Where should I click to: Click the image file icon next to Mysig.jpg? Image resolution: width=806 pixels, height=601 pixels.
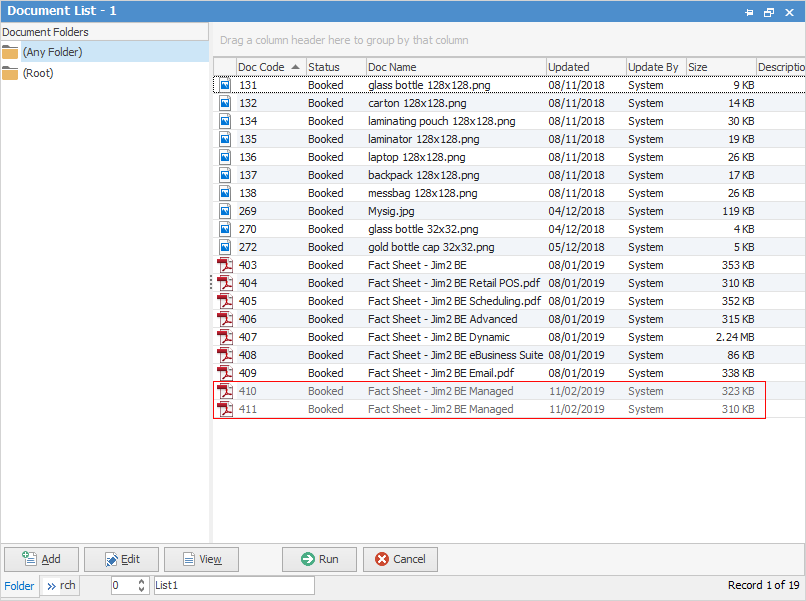click(224, 211)
